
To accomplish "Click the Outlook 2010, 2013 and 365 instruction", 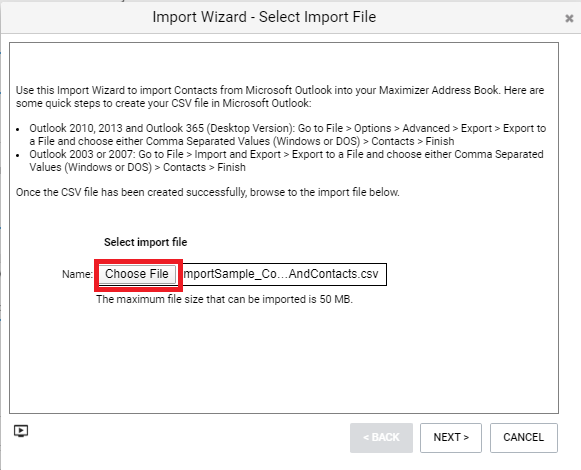I will click(288, 135).
